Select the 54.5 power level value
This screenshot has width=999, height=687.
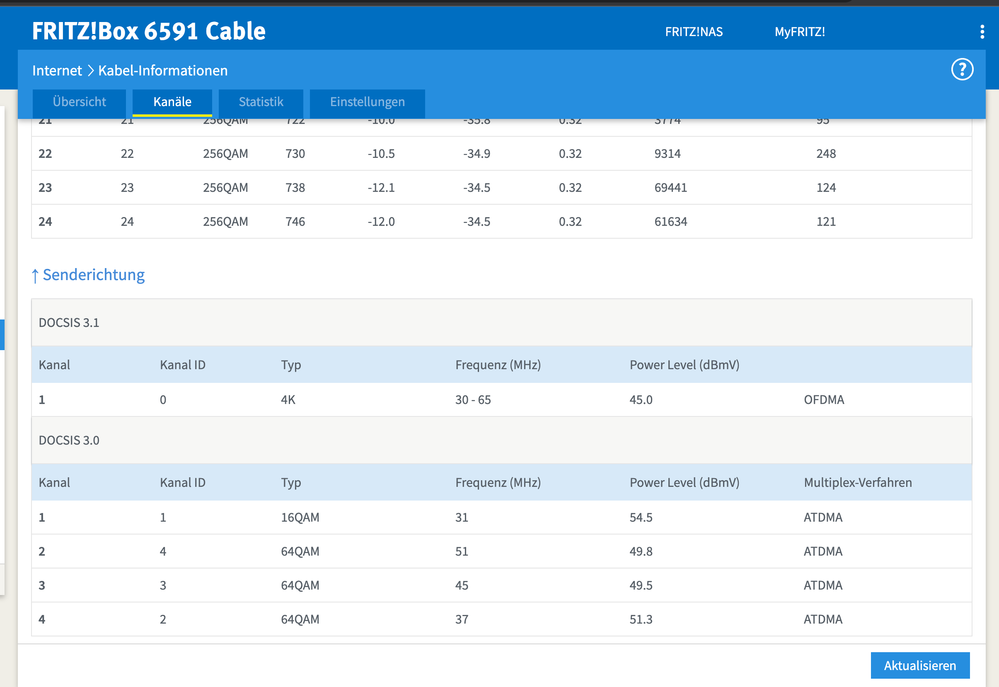click(x=641, y=518)
